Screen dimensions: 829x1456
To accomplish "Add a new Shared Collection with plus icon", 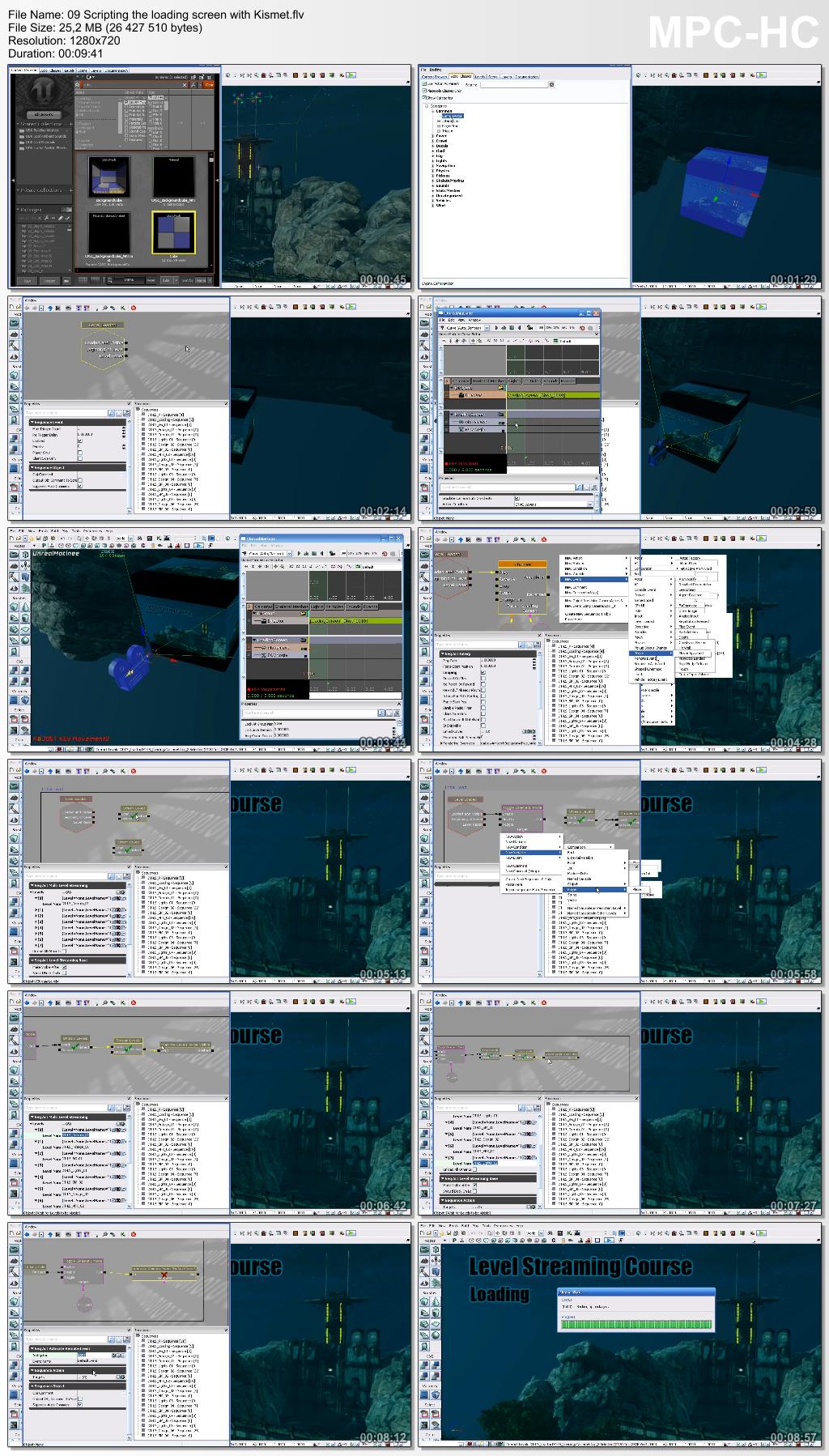I will pyautogui.click(x=70, y=124).
